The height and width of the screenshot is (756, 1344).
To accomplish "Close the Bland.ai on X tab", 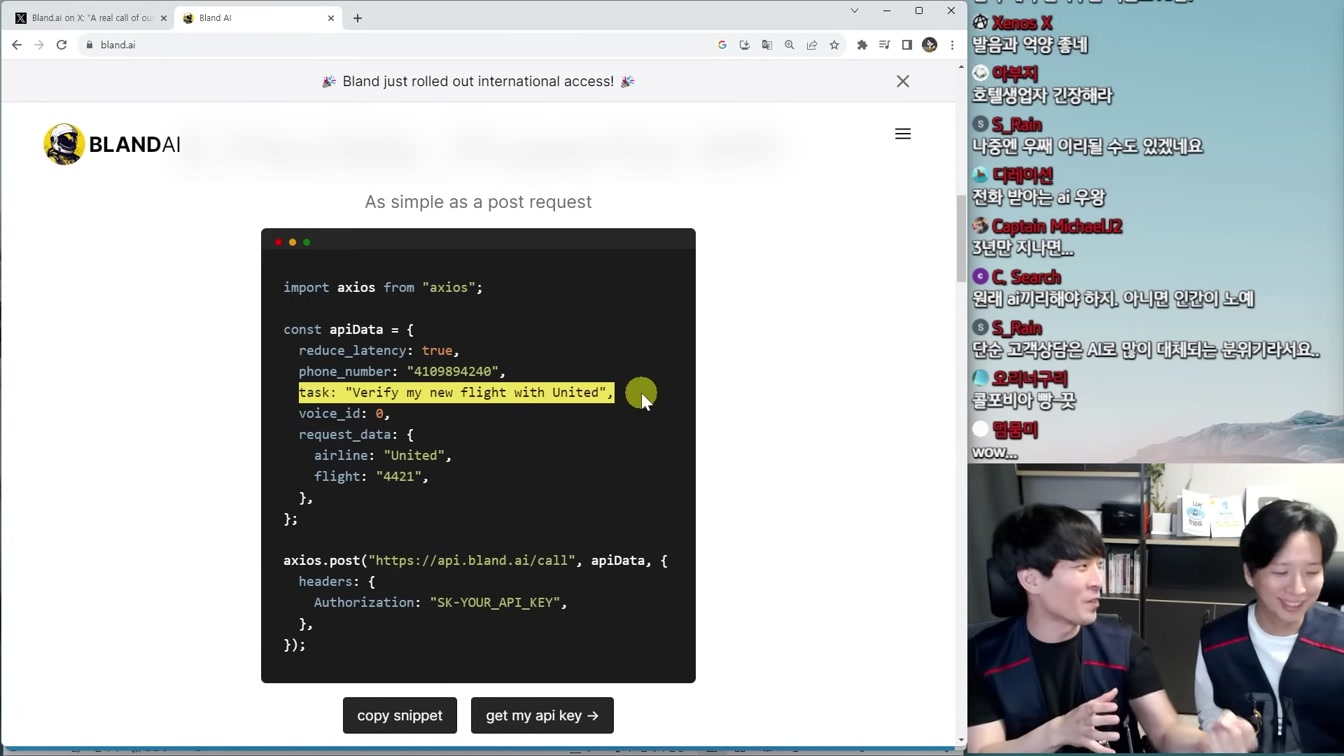I will [x=164, y=18].
